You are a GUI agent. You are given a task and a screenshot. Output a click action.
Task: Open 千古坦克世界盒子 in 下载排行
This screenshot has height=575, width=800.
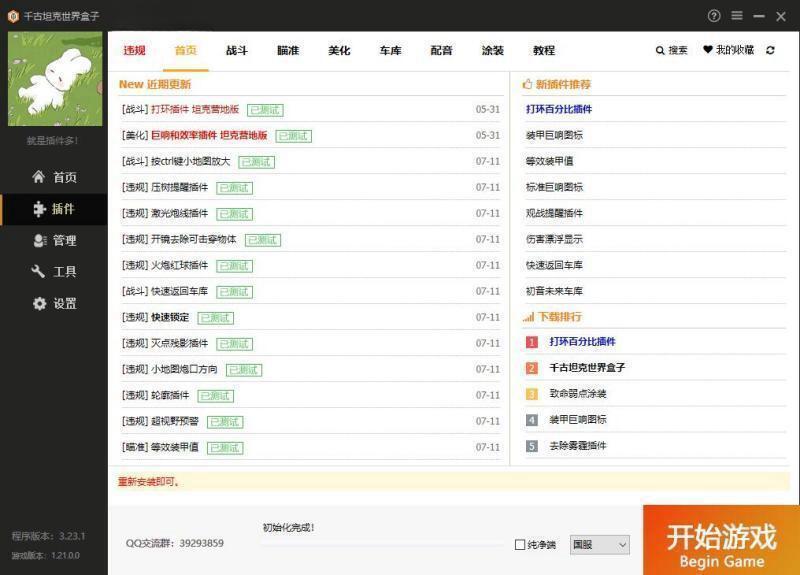587,368
